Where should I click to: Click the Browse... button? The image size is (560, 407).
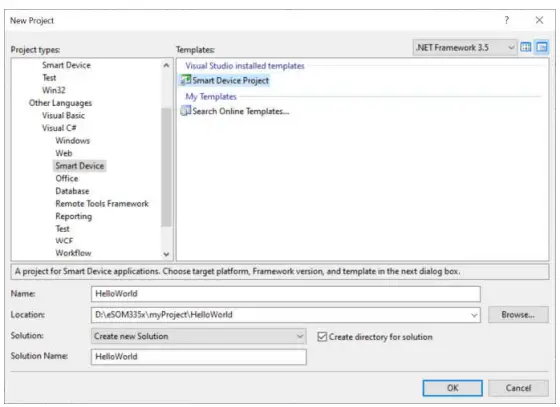coord(518,315)
